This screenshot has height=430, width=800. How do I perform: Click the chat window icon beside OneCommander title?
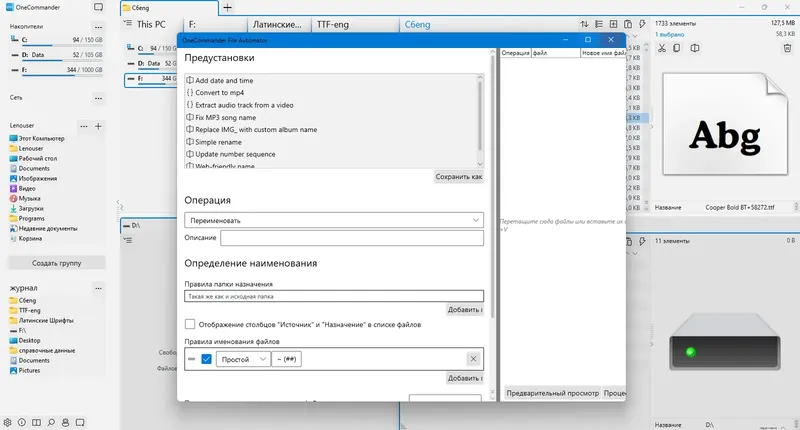[x=98, y=7]
